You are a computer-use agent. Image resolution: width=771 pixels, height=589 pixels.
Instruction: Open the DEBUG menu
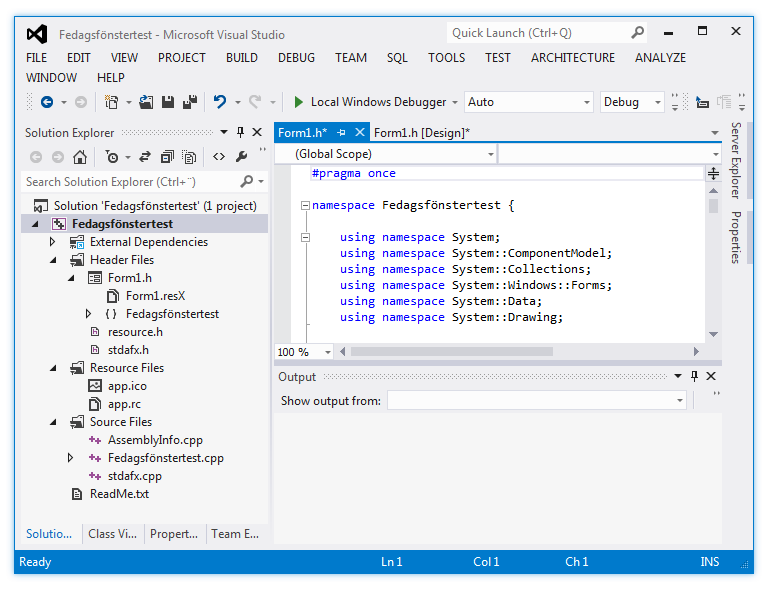(x=296, y=58)
